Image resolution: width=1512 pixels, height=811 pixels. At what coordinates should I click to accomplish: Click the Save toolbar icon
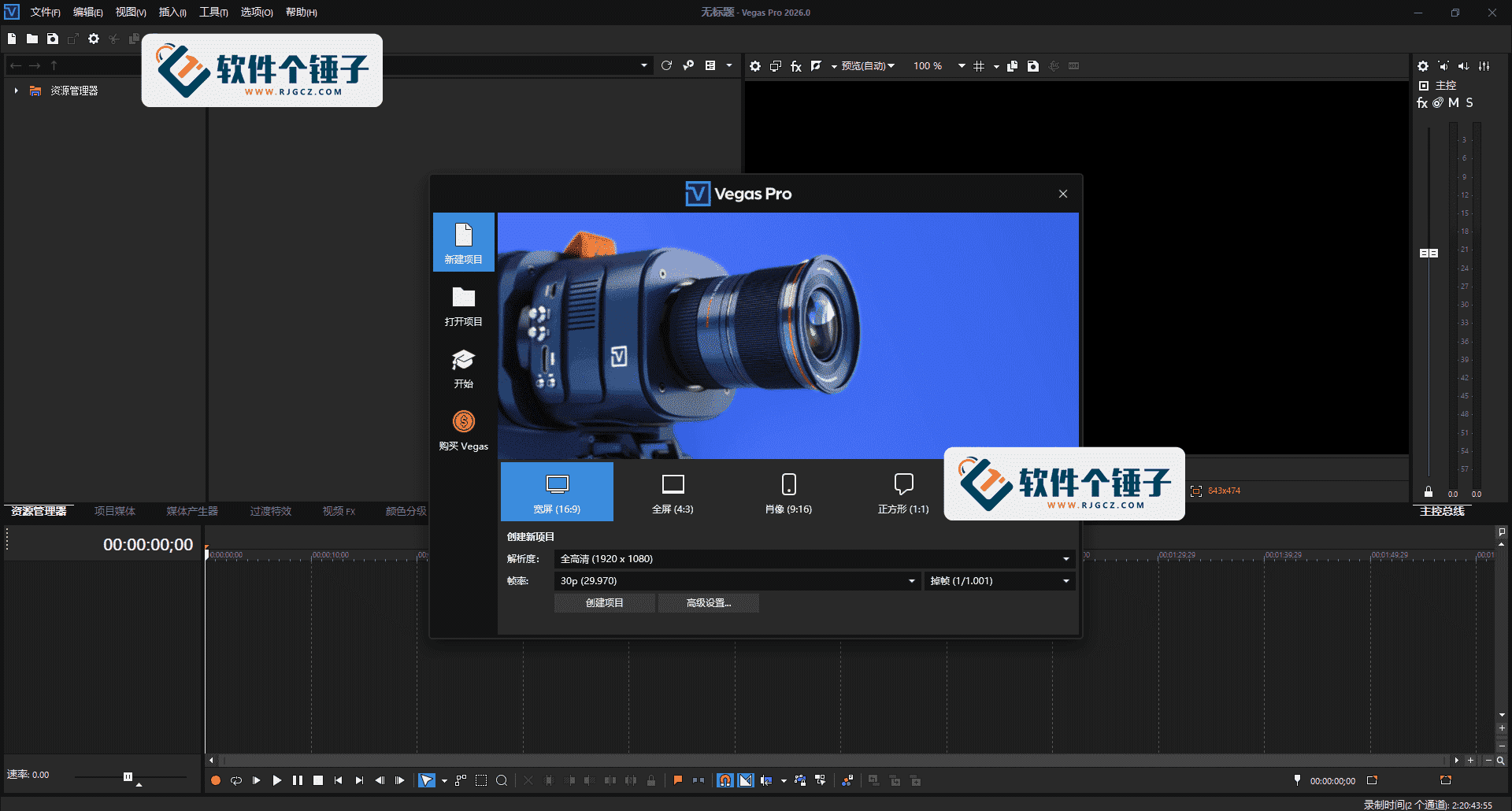click(x=53, y=39)
